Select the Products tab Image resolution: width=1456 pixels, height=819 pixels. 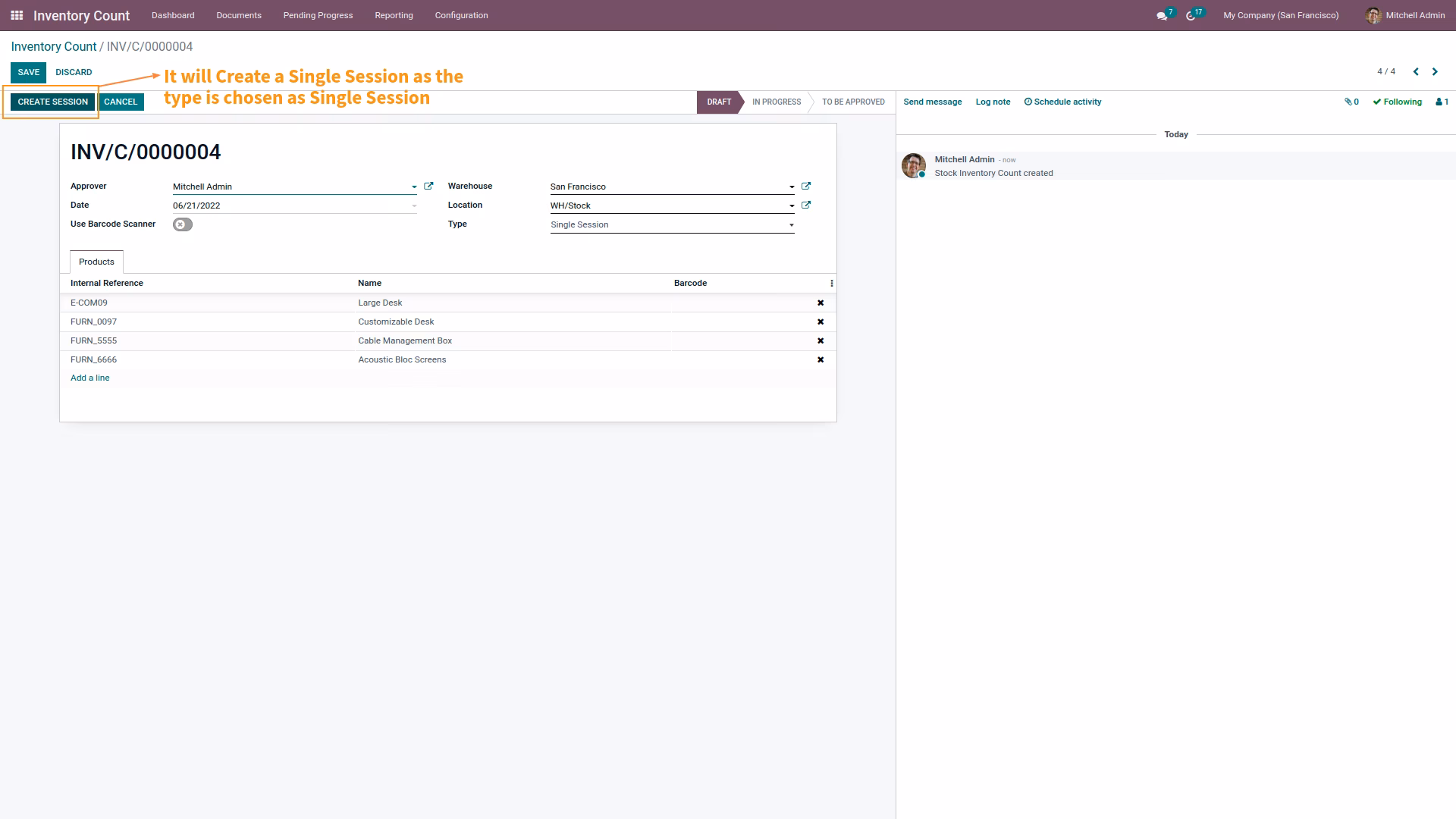click(x=96, y=262)
